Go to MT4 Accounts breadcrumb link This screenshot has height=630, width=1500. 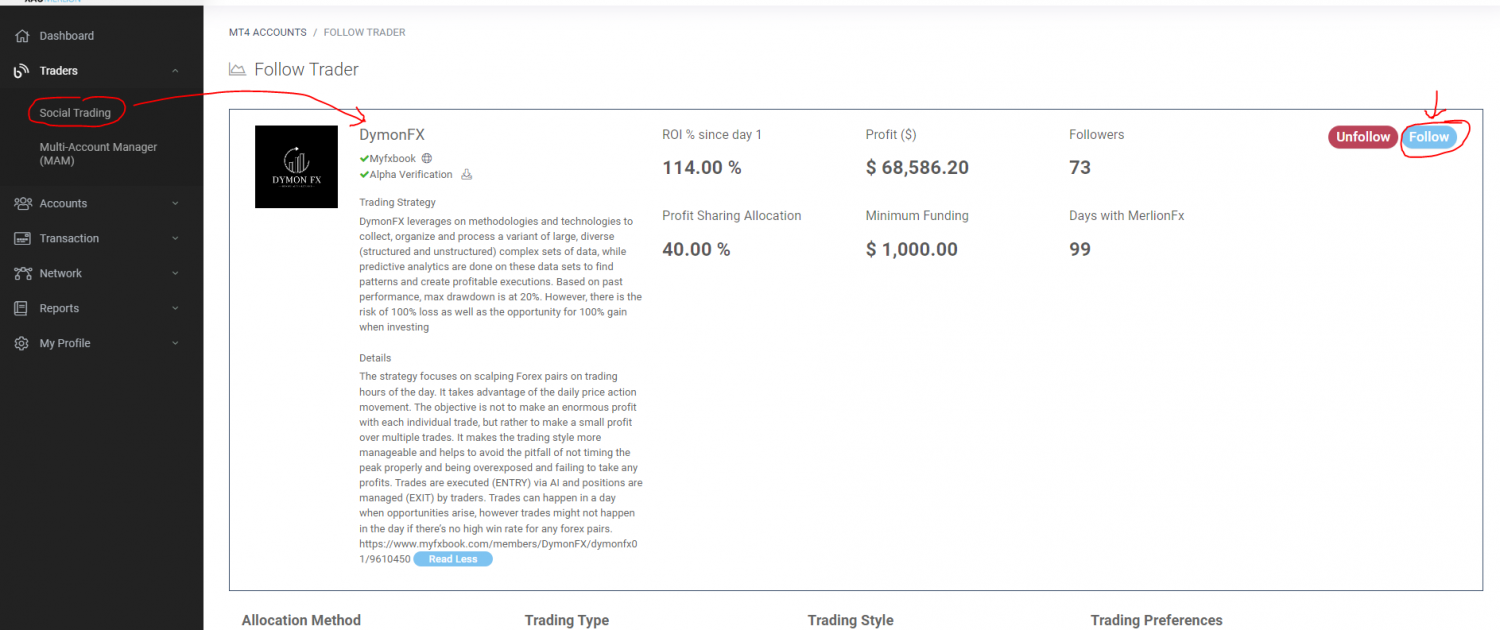pyautogui.click(x=267, y=33)
